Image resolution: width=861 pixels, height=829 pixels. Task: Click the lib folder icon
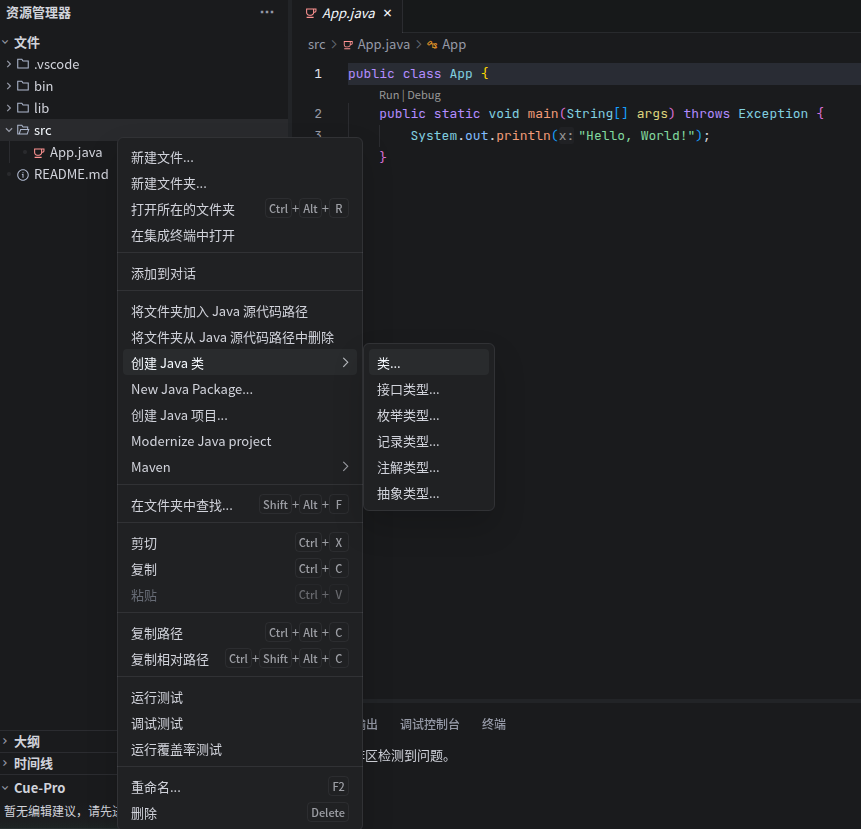(23, 108)
